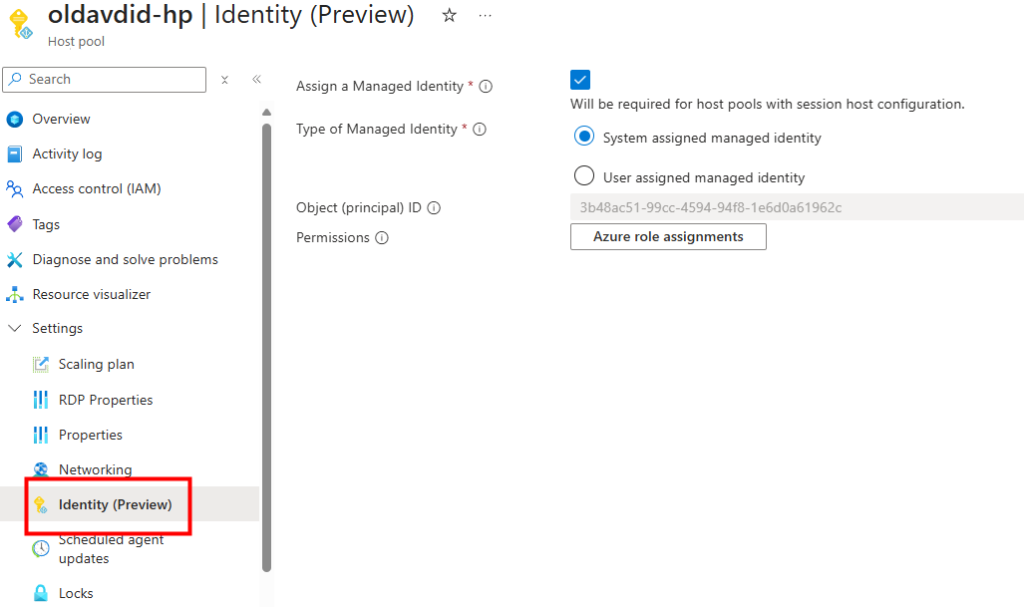The width and height of the screenshot is (1024, 607).
Task: Select System assigned managed identity radio
Action: [x=584, y=137]
